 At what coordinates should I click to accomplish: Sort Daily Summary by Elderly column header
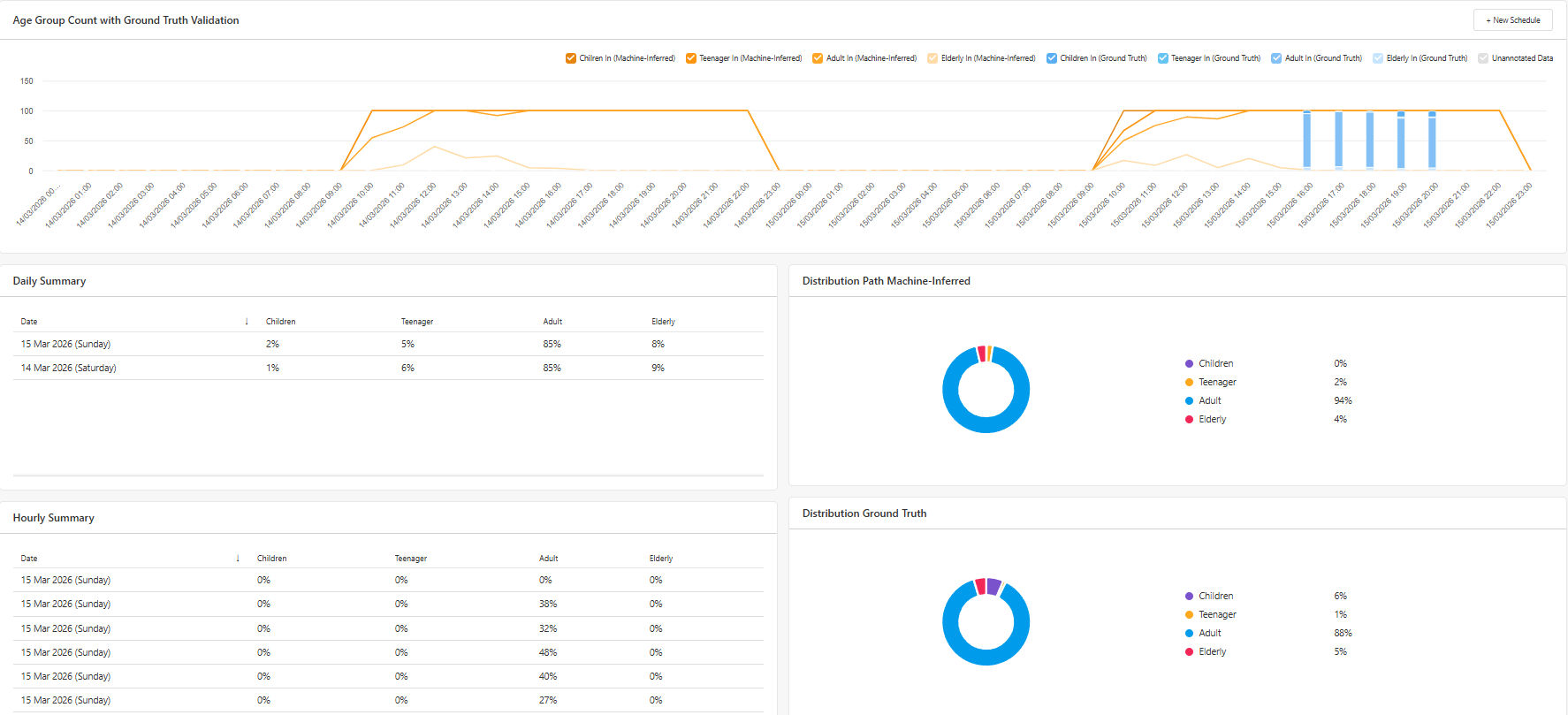click(663, 322)
